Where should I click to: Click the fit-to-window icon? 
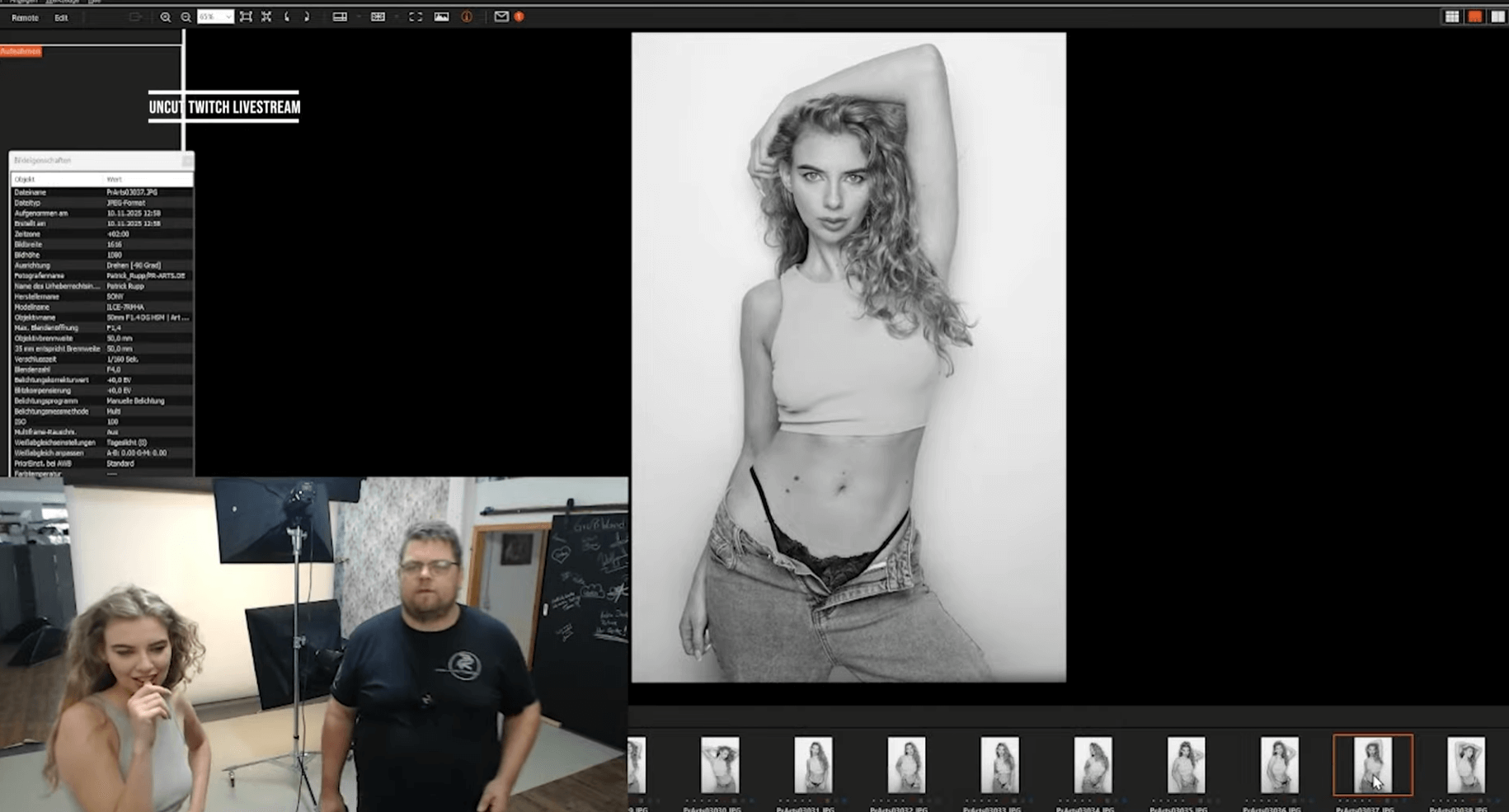[x=246, y=16]
